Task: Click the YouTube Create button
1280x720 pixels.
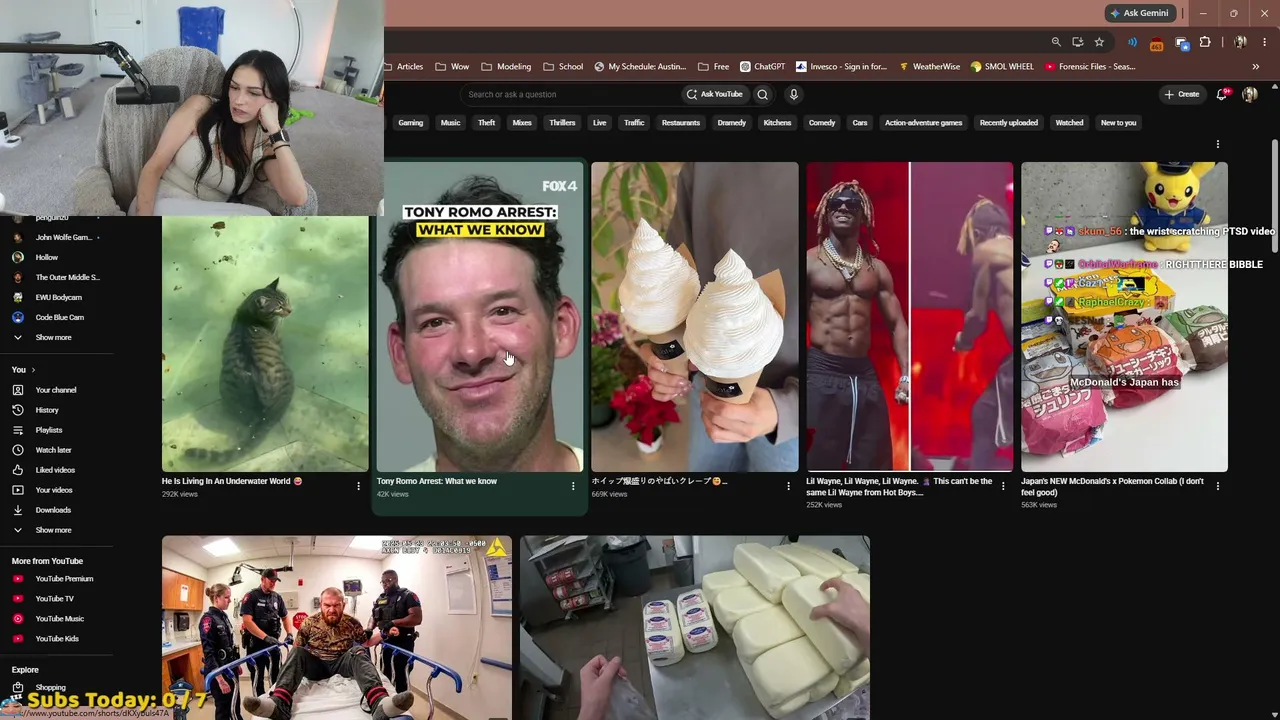Action: (x=1181, y=94)
